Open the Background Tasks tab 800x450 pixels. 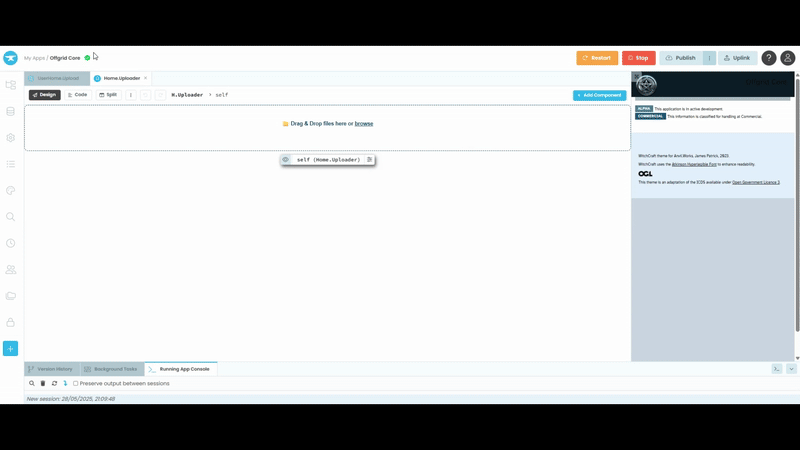[x=112, y=369]
